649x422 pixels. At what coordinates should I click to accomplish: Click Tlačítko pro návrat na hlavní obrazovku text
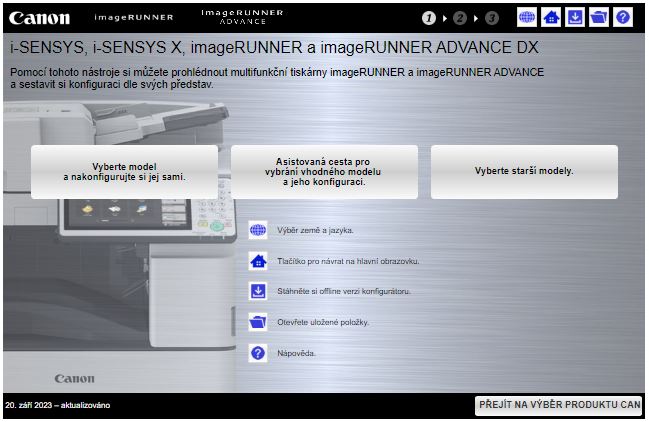[x=348, y=261]
